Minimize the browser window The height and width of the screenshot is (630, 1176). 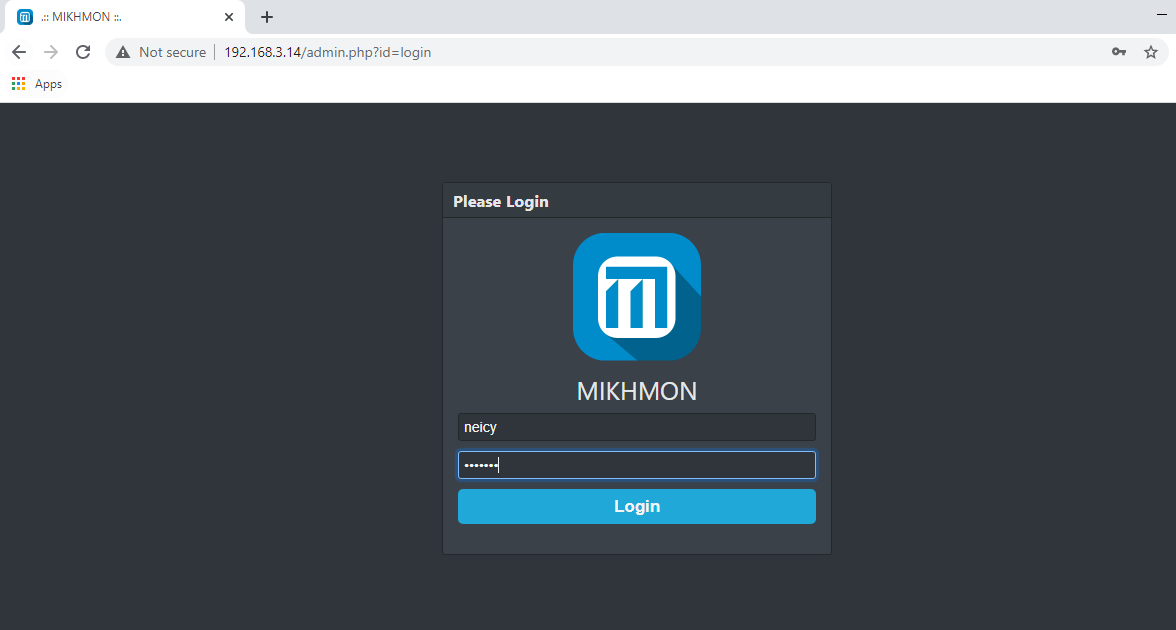tap(1162, 15)
